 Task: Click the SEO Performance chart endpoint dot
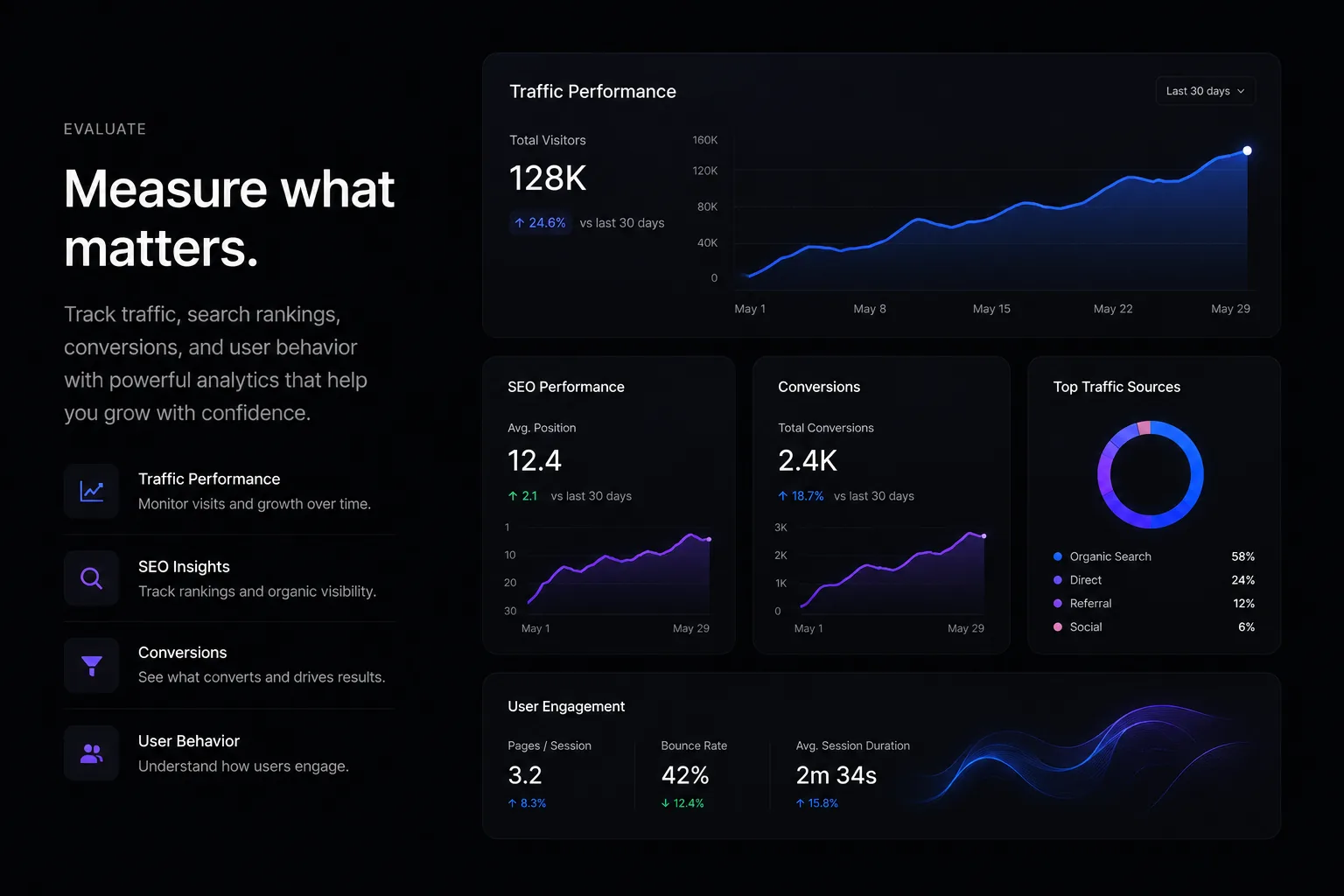coord(709,539)
